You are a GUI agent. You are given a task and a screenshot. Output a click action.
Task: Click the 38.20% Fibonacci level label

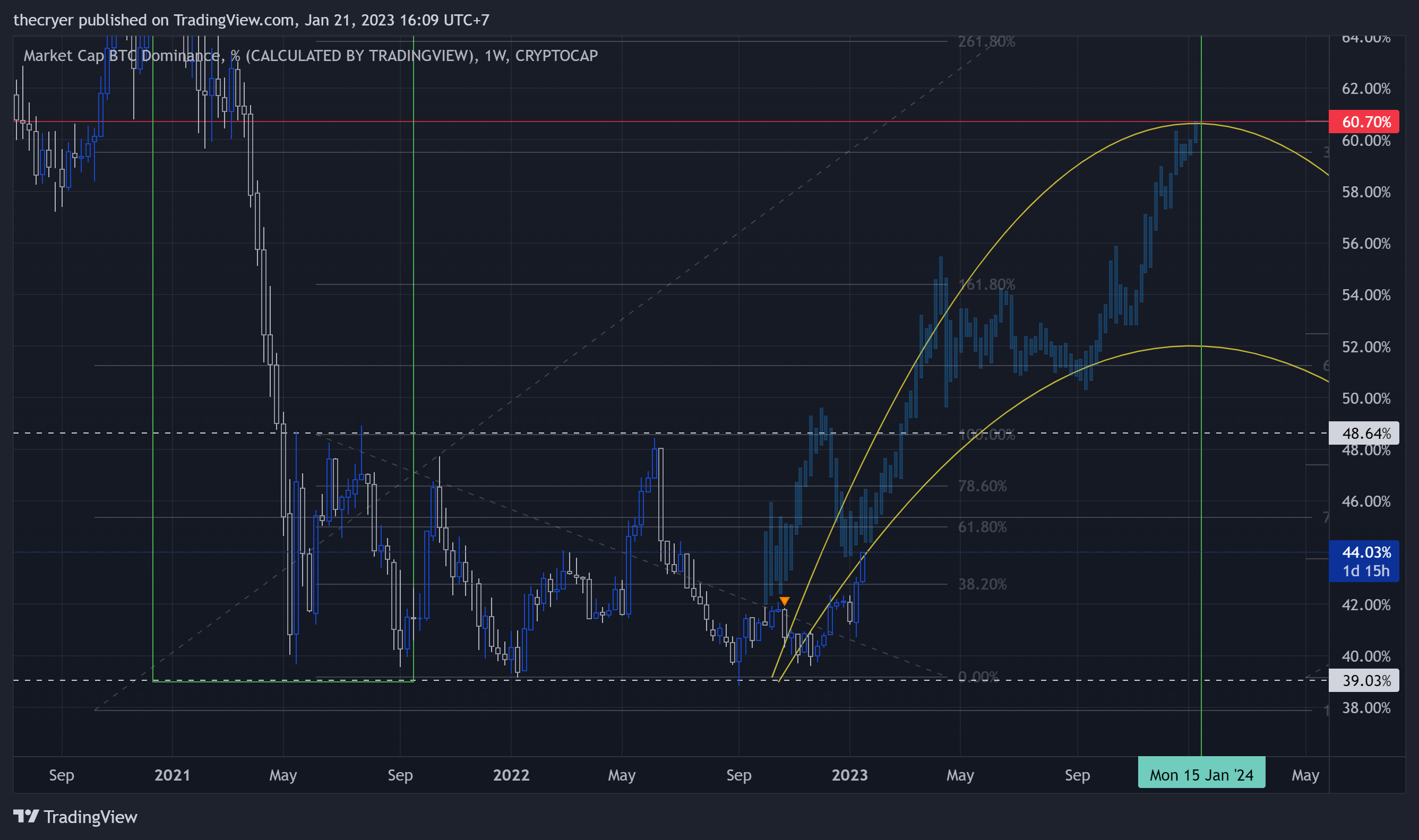pyautogui.click(x=983, y=584)
